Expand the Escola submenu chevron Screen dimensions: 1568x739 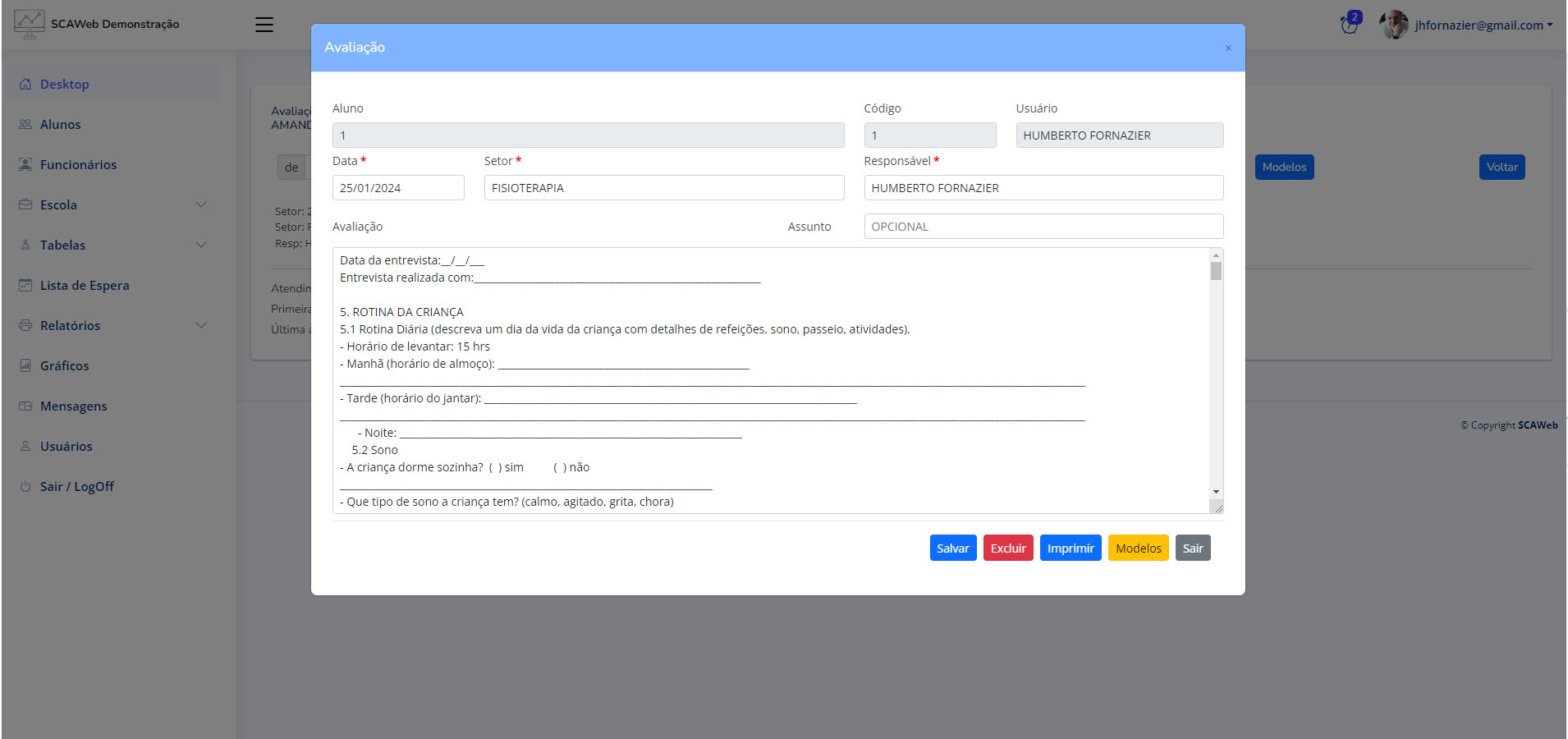(x=201, y=205)
